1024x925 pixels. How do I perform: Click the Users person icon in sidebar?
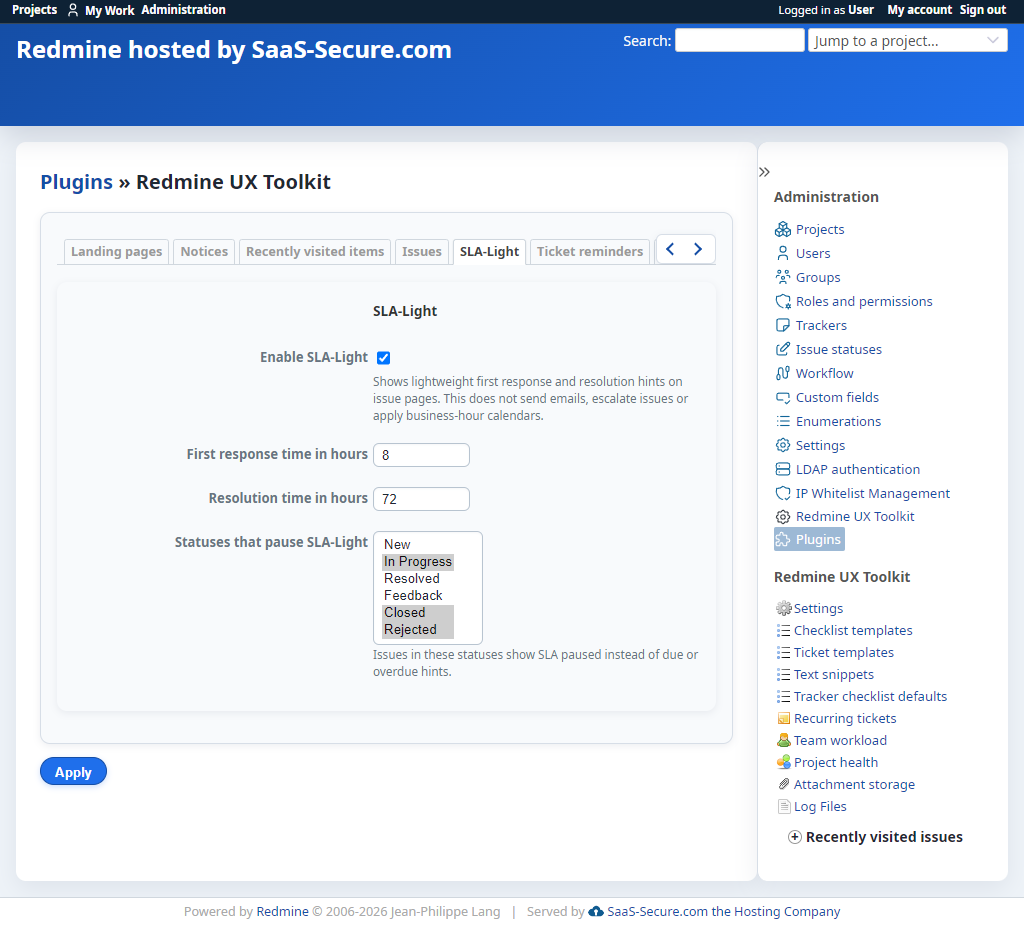coord(782,253)
